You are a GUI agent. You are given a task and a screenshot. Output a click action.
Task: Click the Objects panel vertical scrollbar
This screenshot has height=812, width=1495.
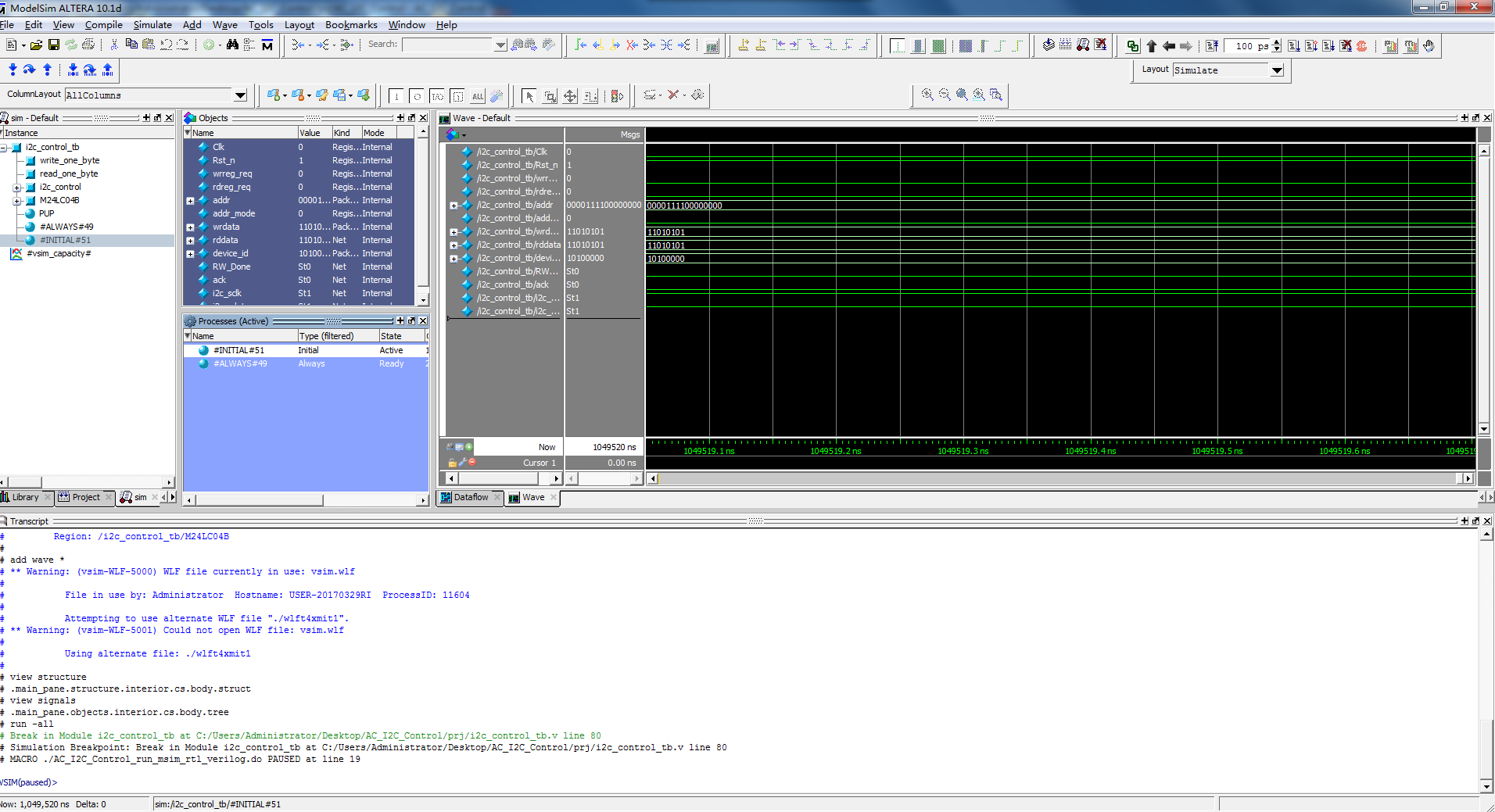pyautogui.click(x=423, y=215)
